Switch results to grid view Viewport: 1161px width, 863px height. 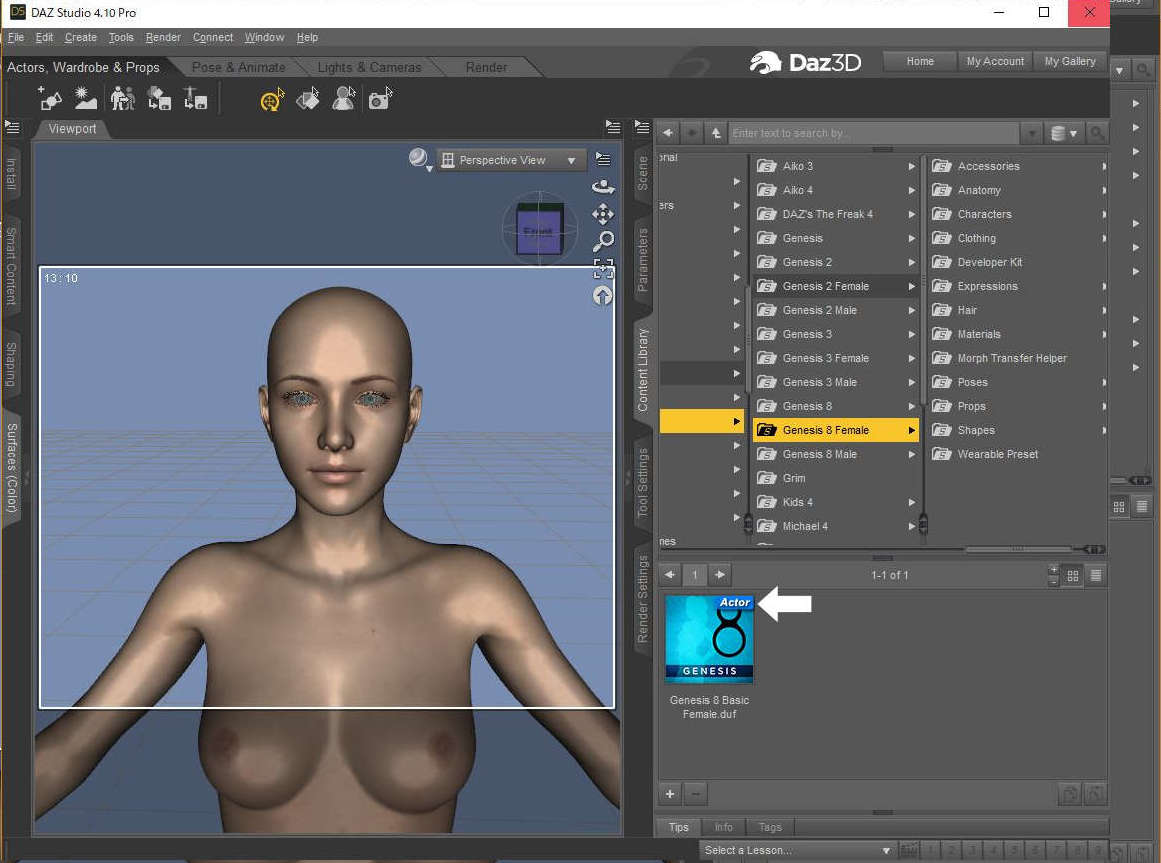[1072, 575]
